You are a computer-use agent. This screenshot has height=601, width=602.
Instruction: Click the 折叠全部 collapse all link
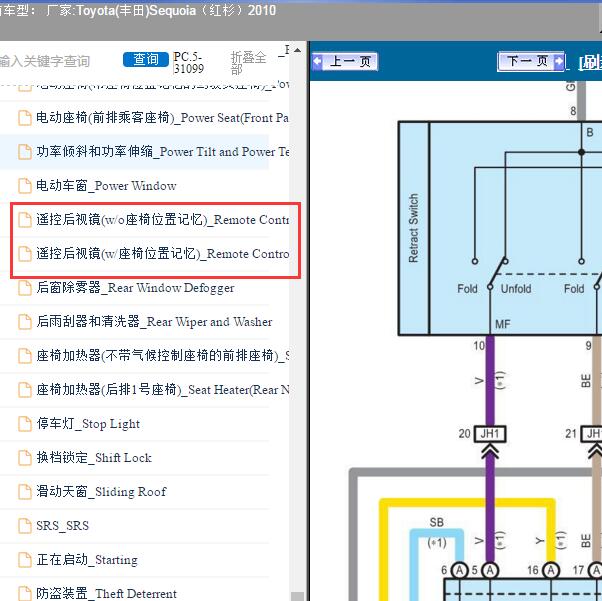pos(248,63)
